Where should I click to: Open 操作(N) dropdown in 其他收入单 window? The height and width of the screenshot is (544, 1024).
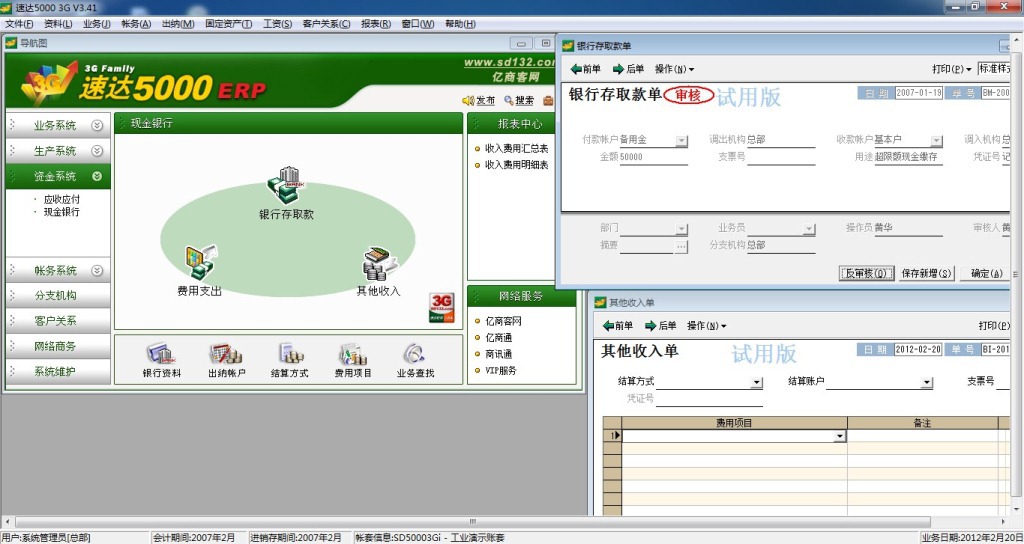click(x=707, y=325)
